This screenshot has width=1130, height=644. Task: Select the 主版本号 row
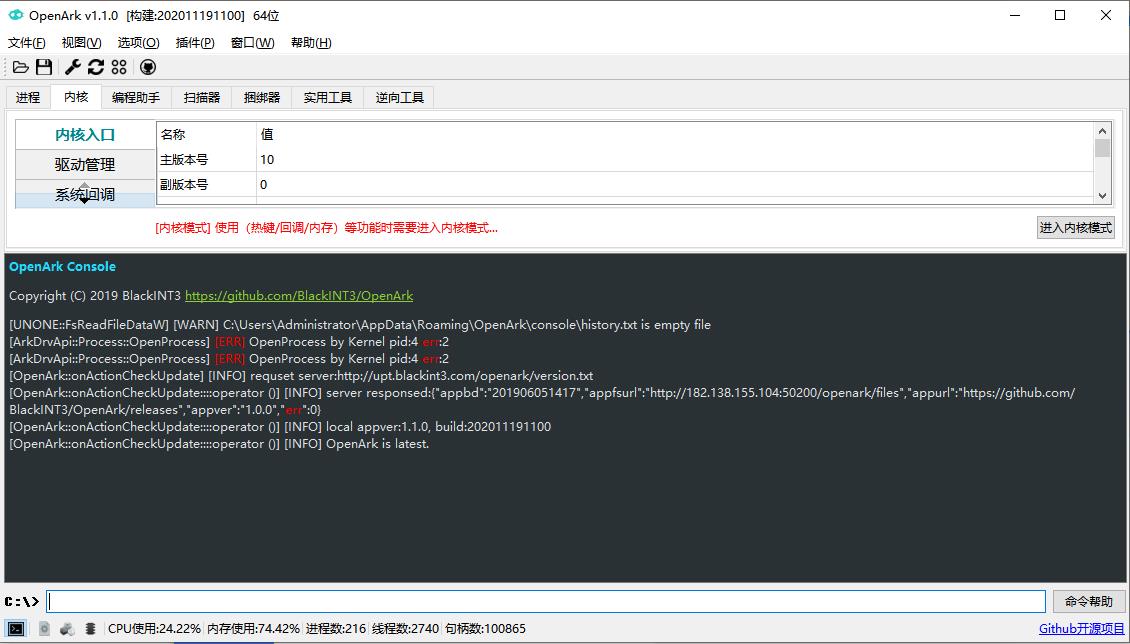(626, 159)
